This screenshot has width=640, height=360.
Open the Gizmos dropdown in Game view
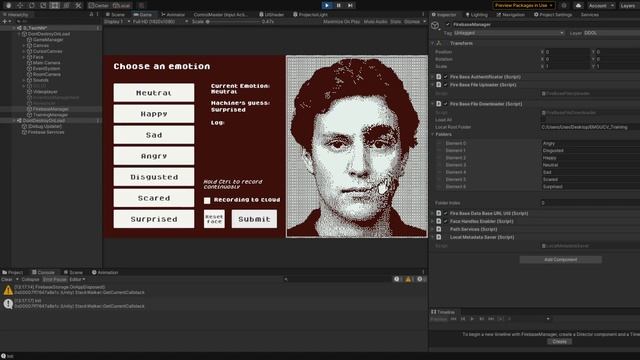tap(415, 21)
